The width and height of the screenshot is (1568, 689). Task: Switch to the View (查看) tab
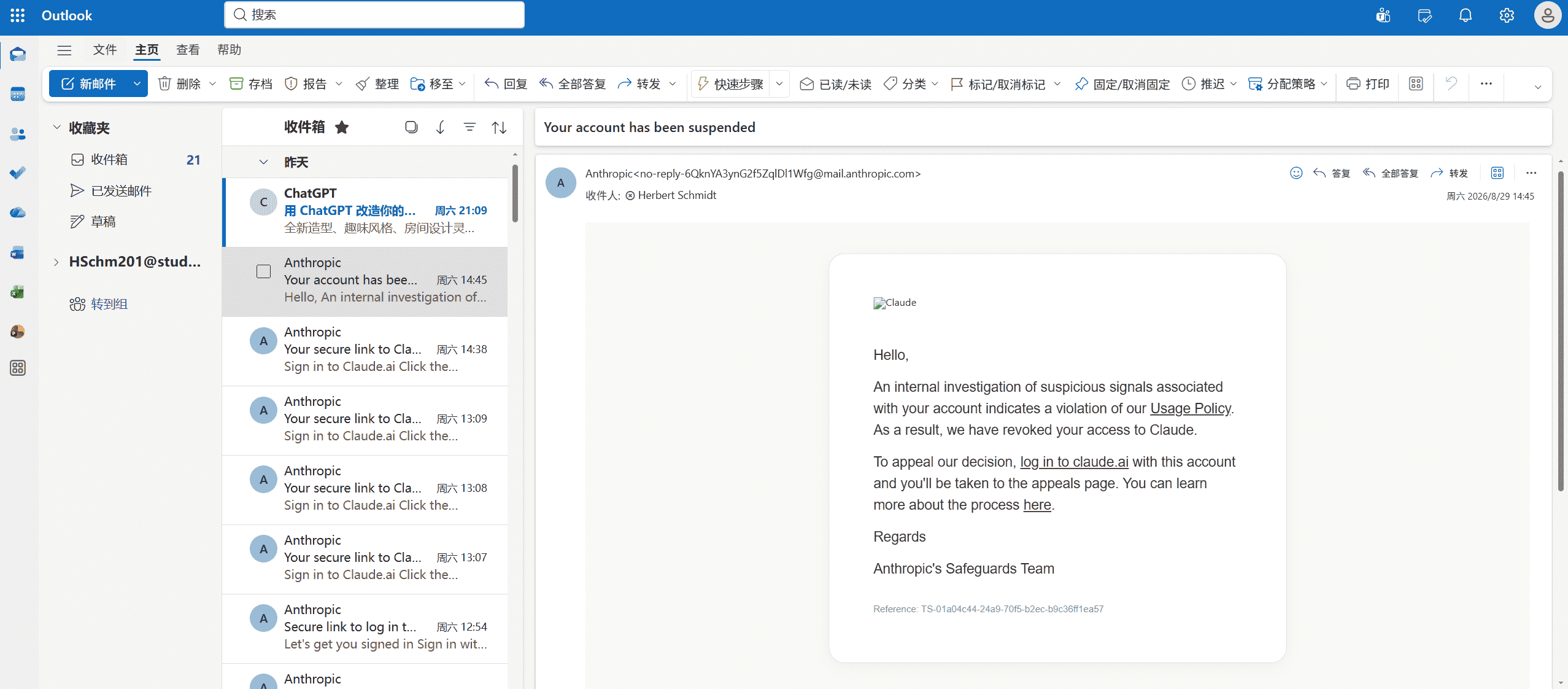pos(188,50)
